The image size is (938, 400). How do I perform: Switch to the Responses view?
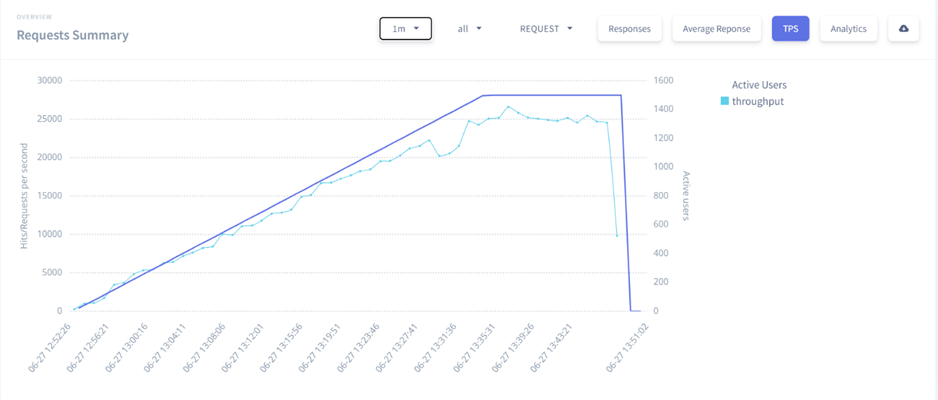pyautogui.click(x=629, y=29)
